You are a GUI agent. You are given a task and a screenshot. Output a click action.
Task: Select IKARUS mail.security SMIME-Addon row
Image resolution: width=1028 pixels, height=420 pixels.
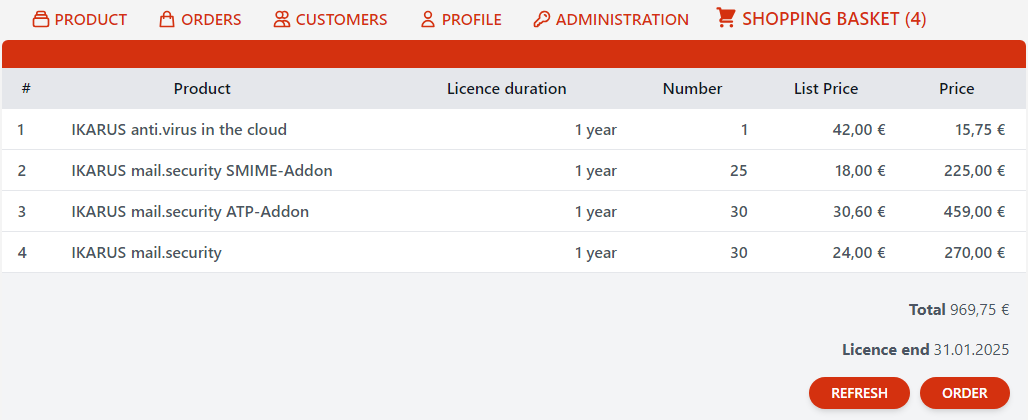pos(514,170)
